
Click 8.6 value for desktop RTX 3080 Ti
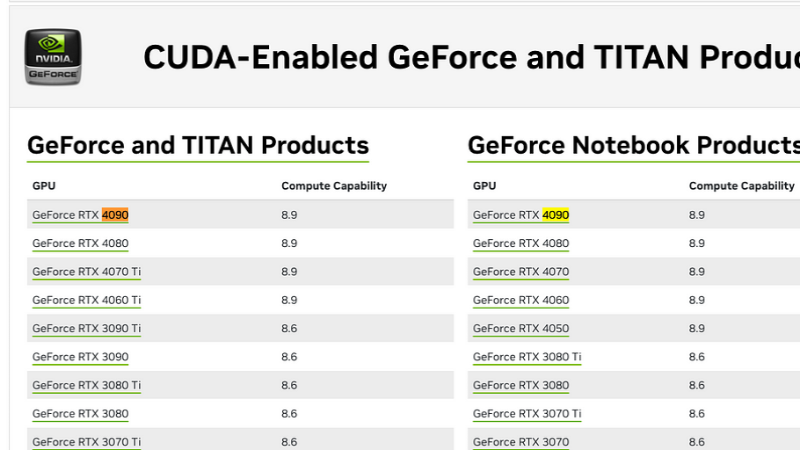pos(289,385)
